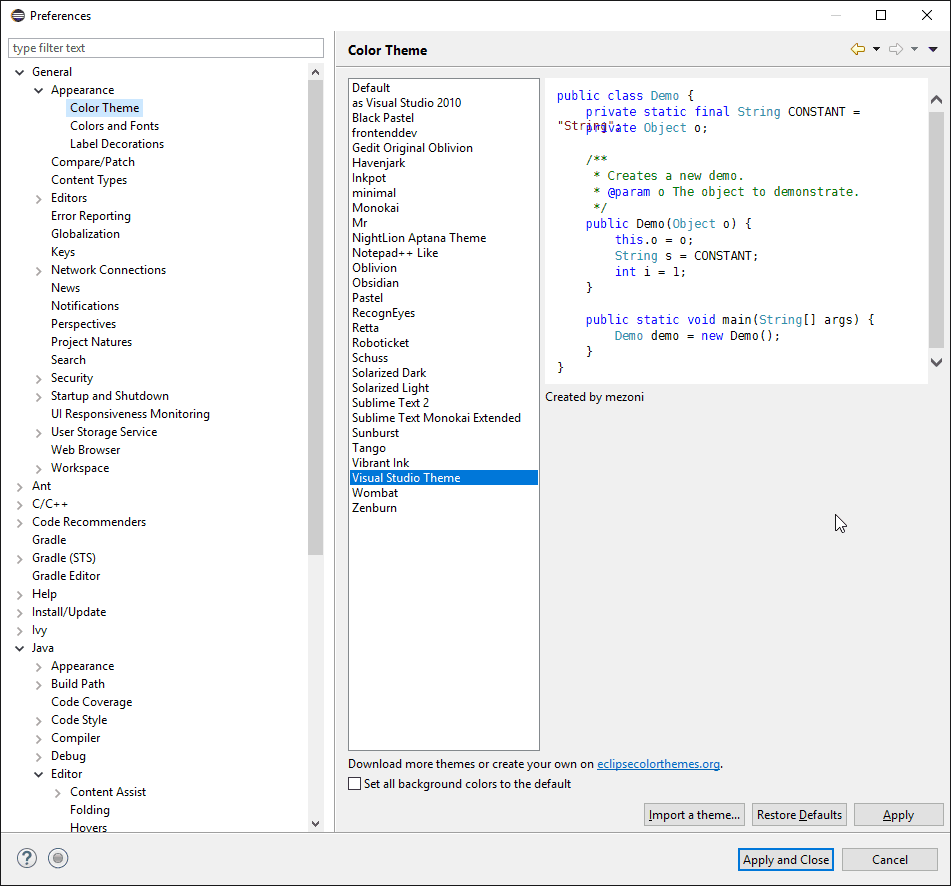Select Colors and Fonts tree item
The image size is (951, 886).
tap(114, 126)
